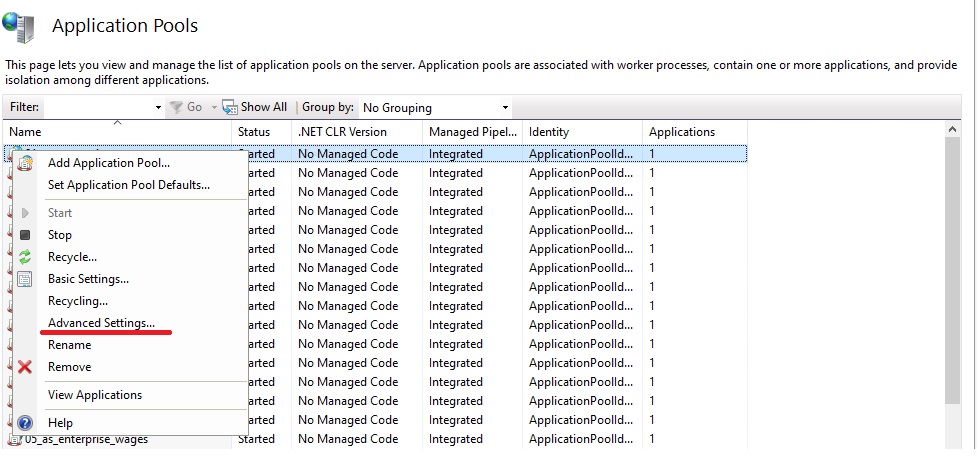
Task: Click the Show All filter icon
Action: click(230, 107)
